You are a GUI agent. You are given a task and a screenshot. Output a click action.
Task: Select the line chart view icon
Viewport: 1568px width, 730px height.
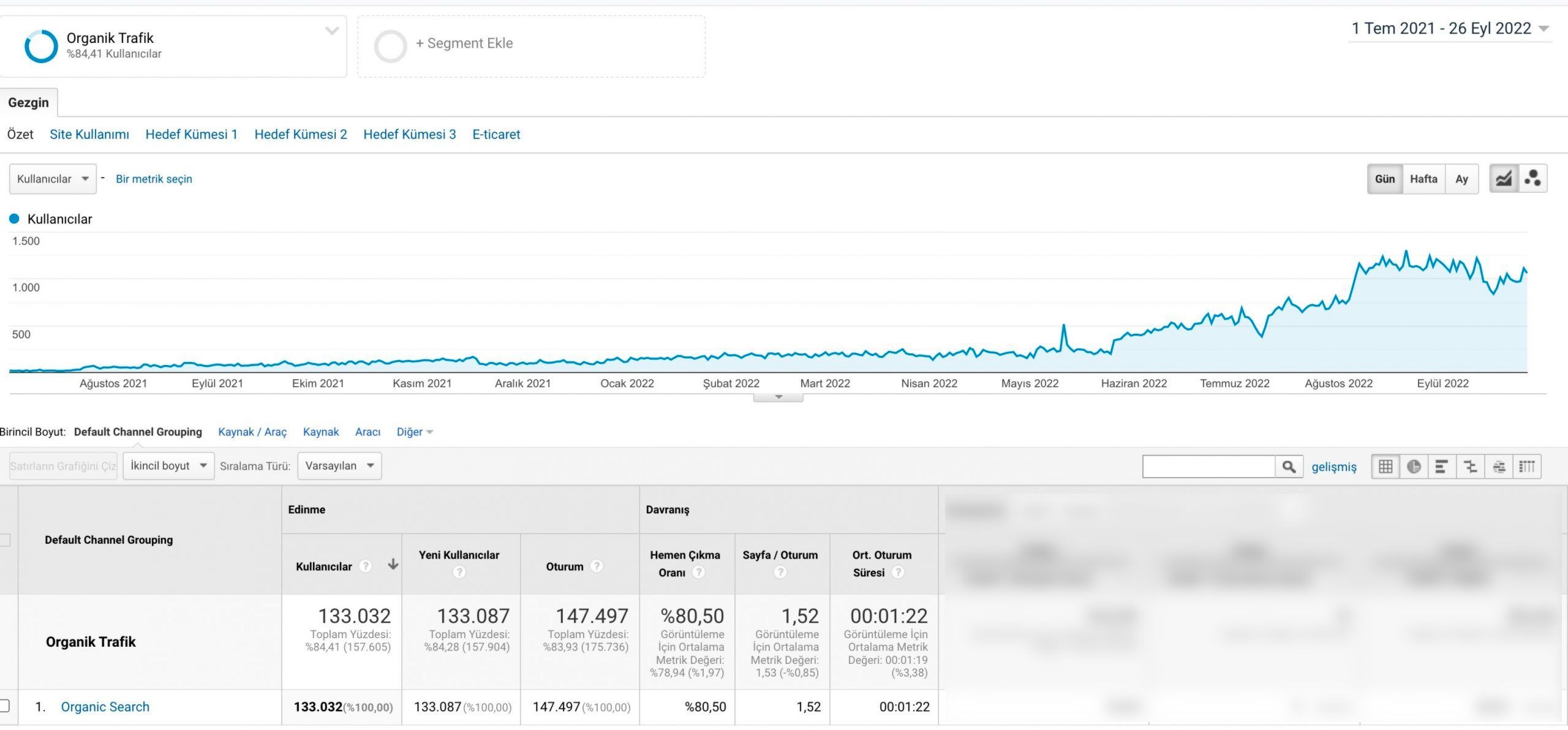1504,179
